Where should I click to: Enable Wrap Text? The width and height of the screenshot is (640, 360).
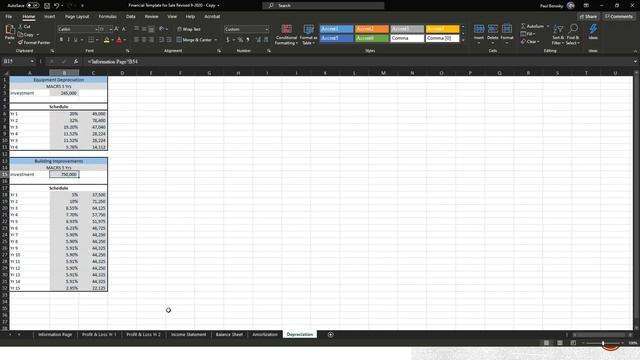pos(189,29)
